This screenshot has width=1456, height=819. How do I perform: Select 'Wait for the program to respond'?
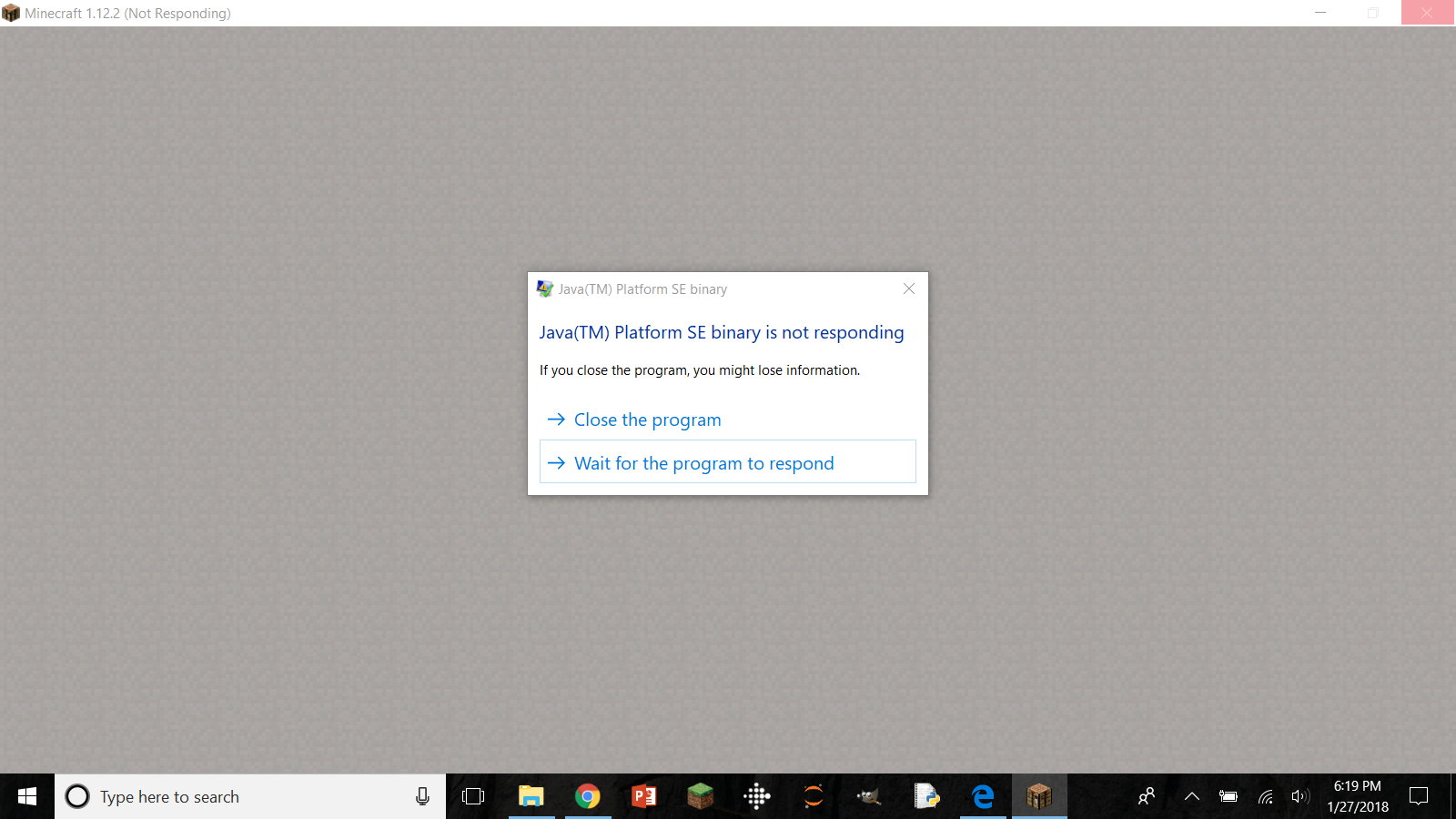pos(728,462)
